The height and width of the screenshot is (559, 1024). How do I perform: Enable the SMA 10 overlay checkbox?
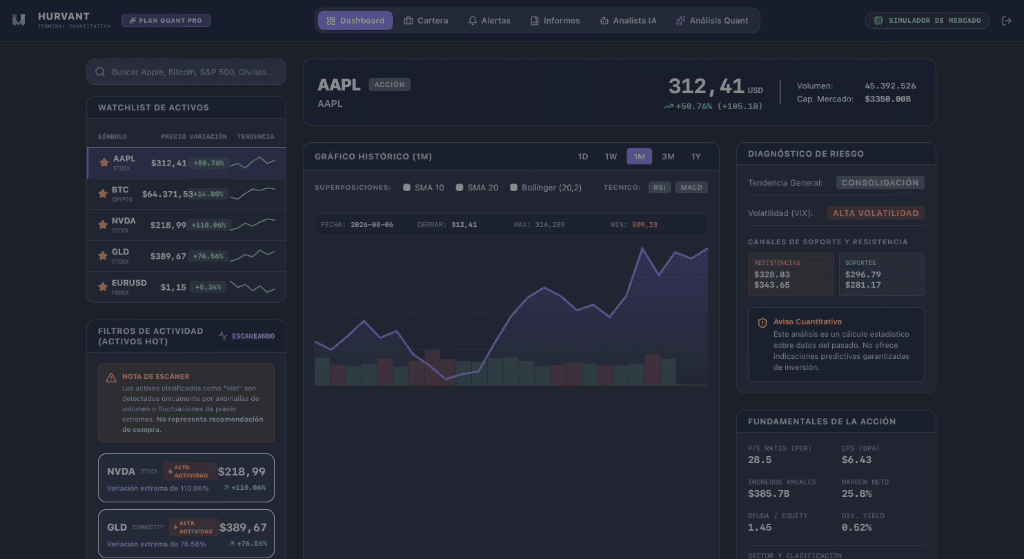tap(407, 187)
